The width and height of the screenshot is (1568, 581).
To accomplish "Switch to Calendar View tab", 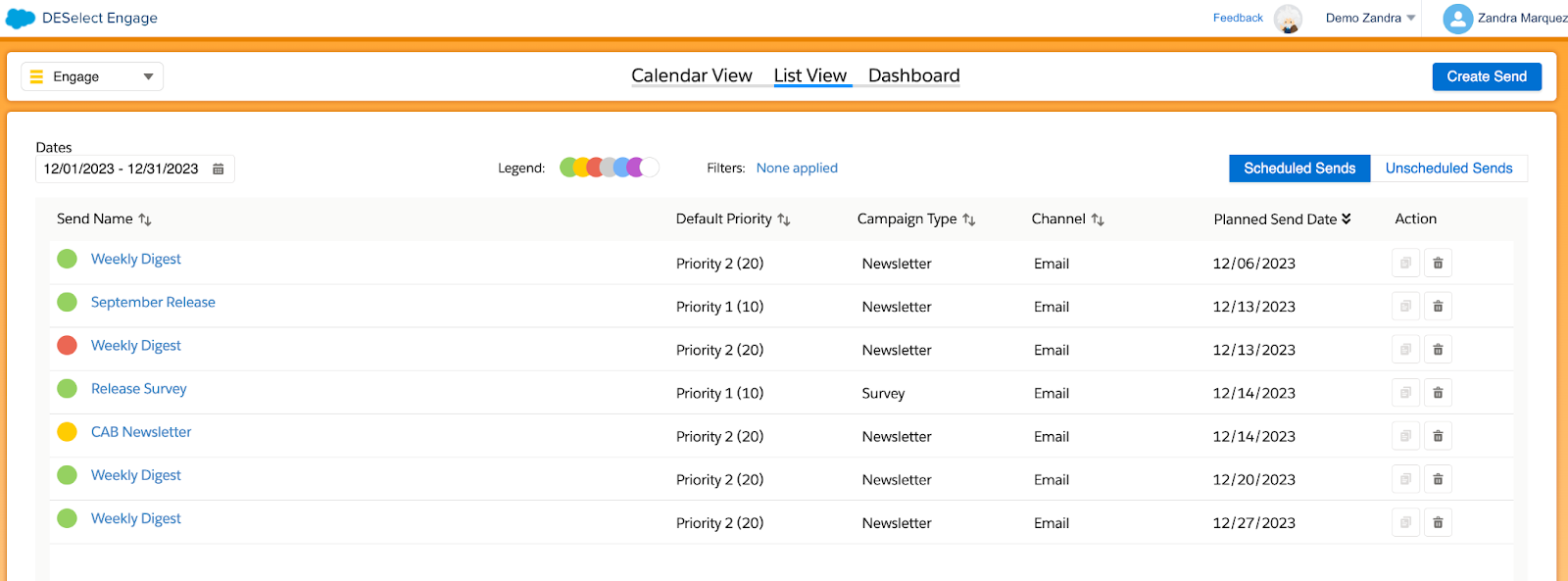I will point(692,75).
